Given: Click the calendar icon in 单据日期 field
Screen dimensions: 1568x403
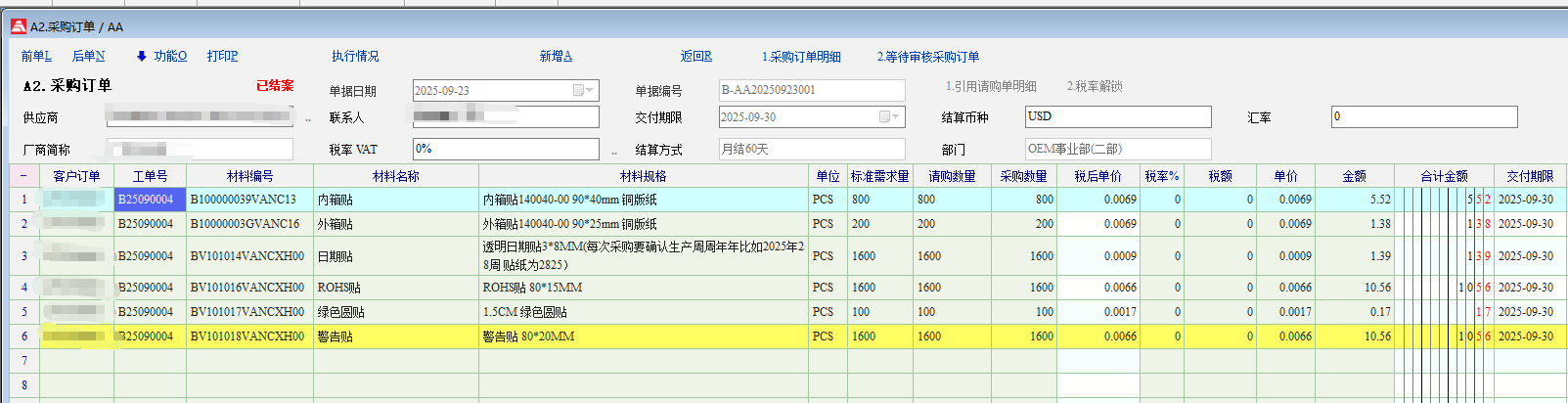Looking at the screenshot, I should [x=578, y=91].
